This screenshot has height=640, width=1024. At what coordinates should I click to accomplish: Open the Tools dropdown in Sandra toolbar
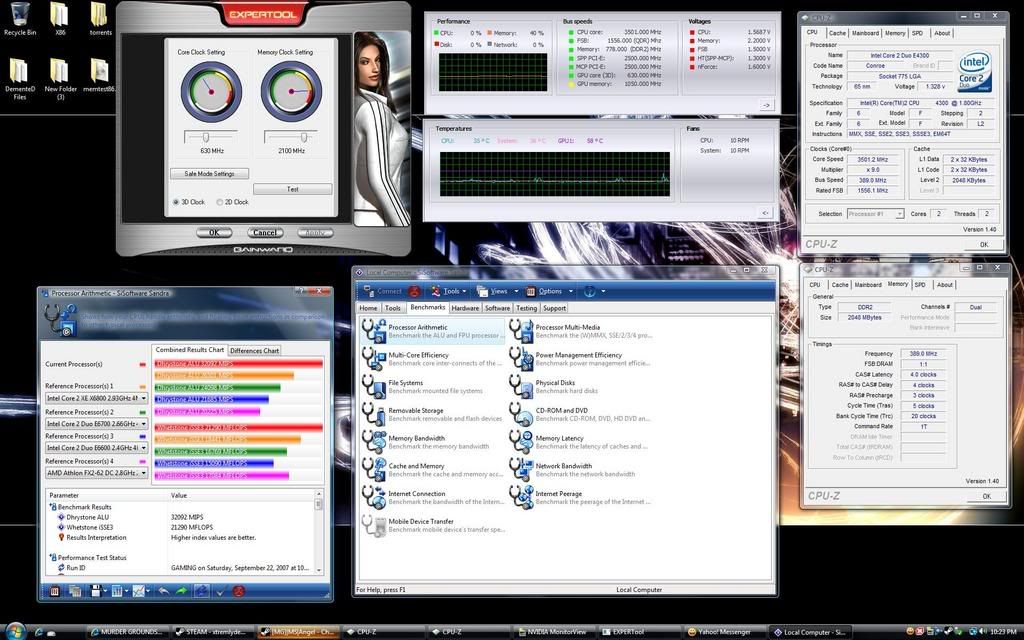(449, 291)
